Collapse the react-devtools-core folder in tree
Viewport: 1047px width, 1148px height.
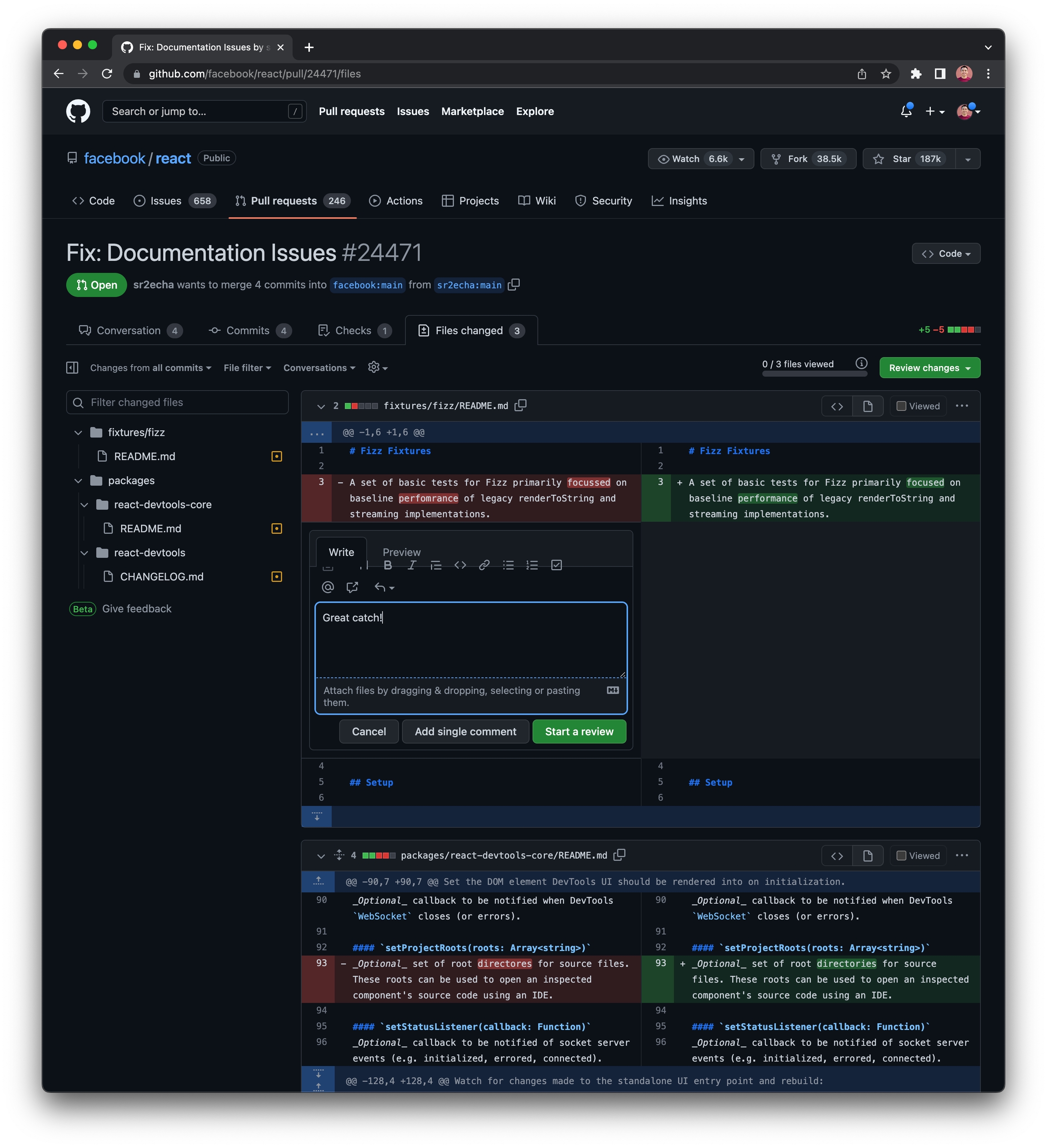click(x=85, y=505)
